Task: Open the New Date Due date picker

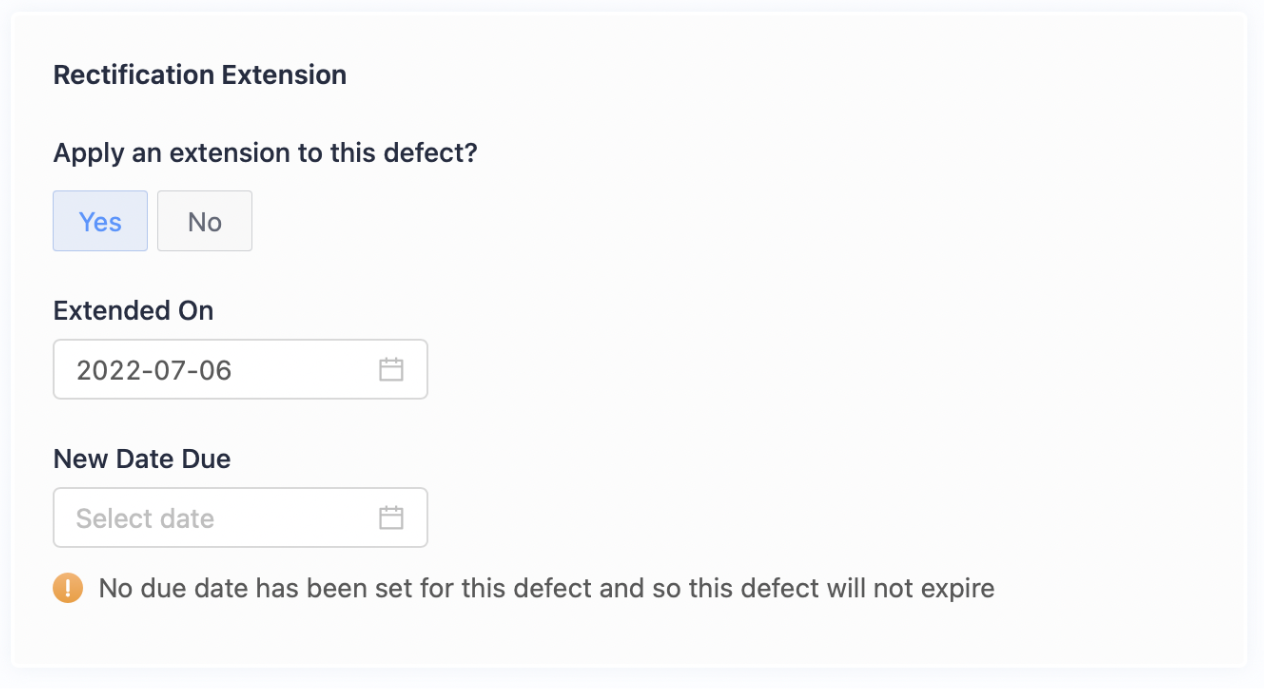Action: point(240,518)
